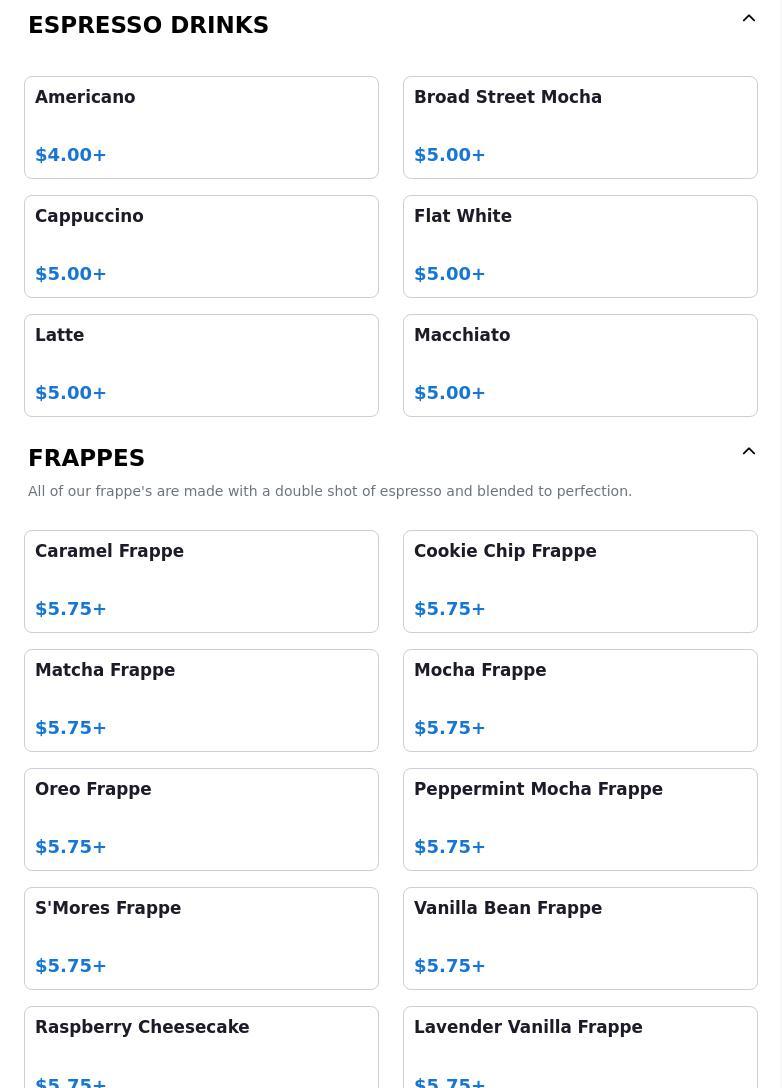This screenshot has width=782, height=1088.
Task: Select the Oreo Frappe card
Action: point(201,819)
